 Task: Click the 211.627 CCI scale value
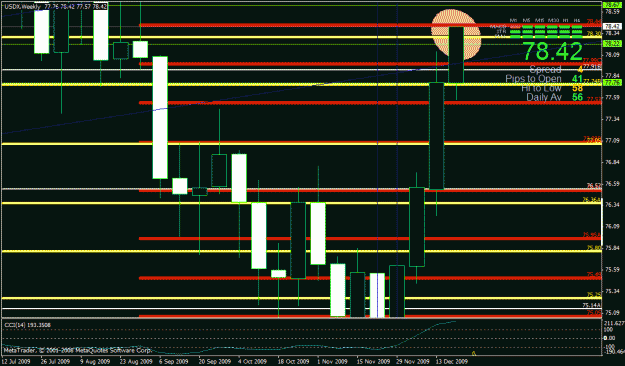coord(614,323)
